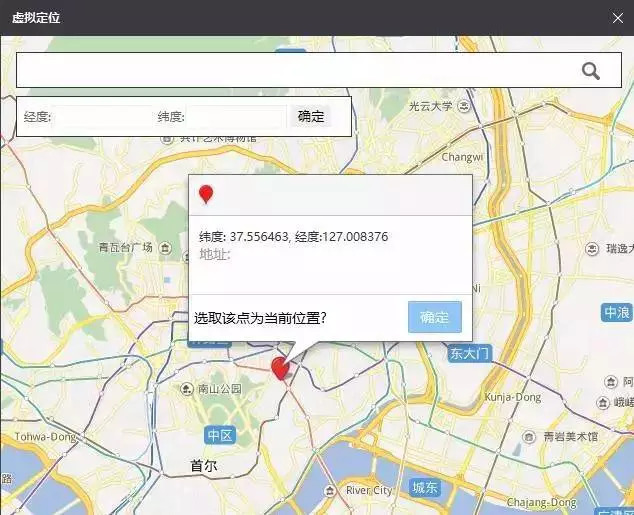Focus the 纬度 latitude input field
Image resolution: width=634 pixels, height=515 pixels.
(236, 117)
